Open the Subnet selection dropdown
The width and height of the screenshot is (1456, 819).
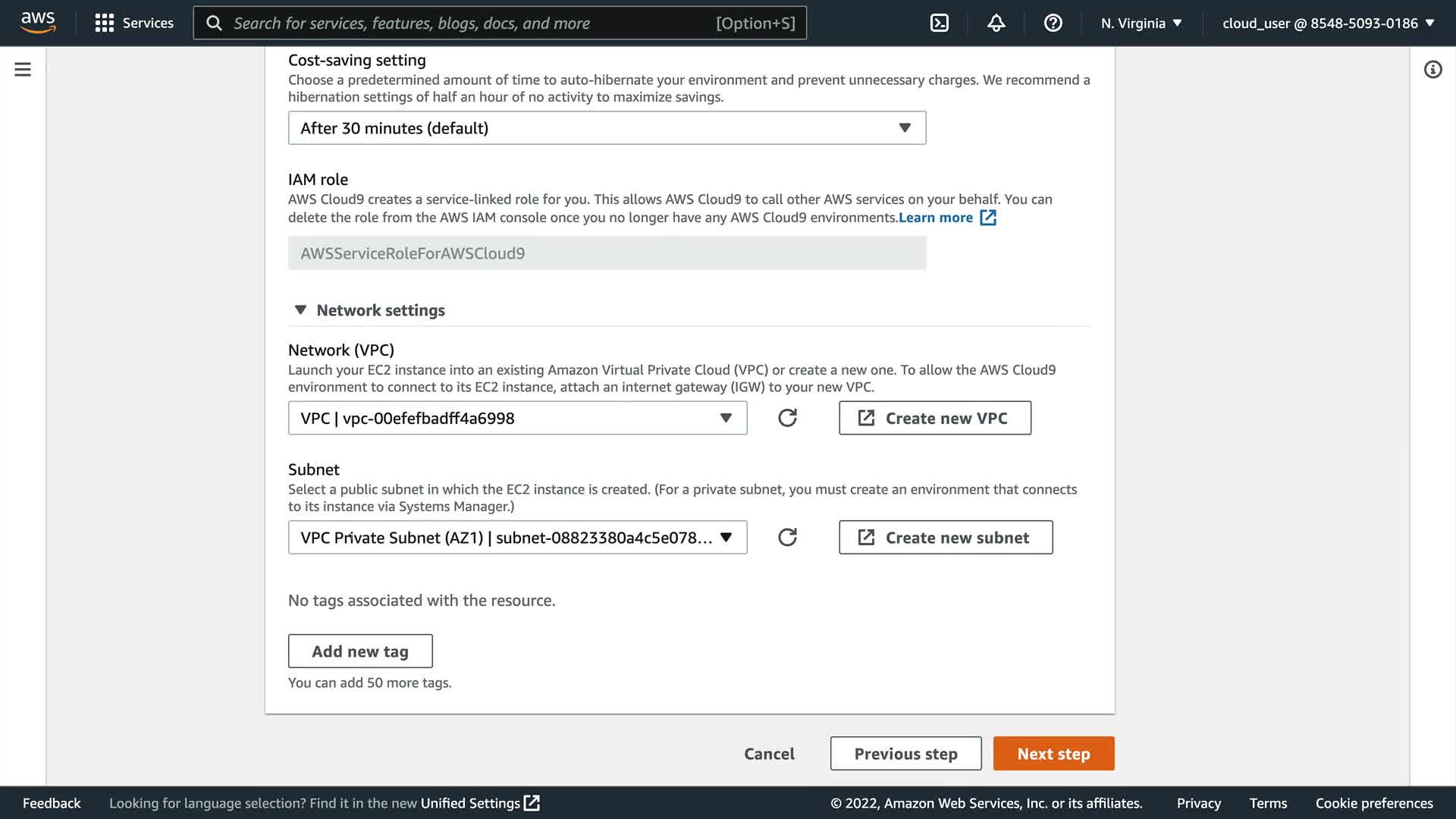(517, 538)
